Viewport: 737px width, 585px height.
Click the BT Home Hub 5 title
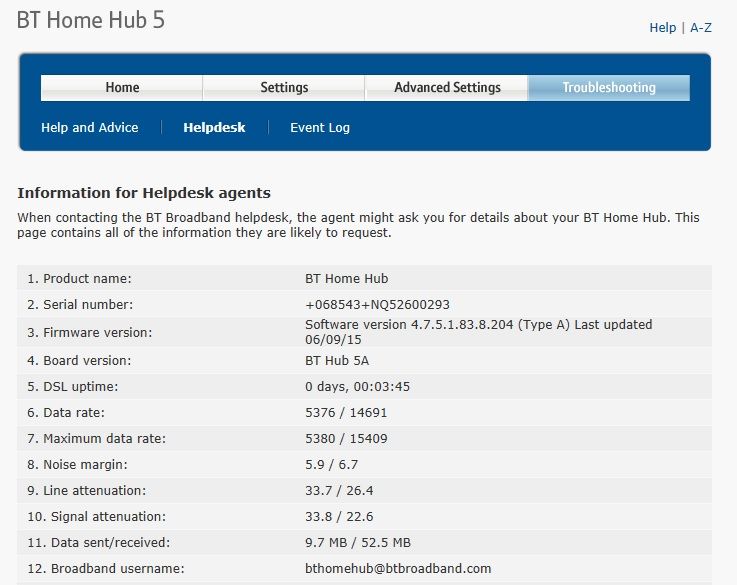click(x=91, y=20)
